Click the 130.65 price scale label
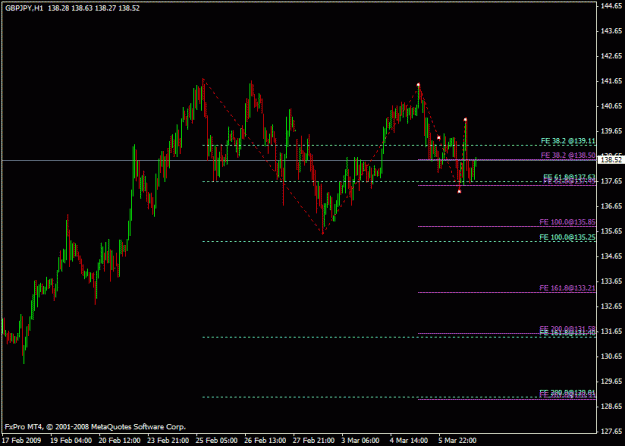Image resolution: width=625 pixels, height=446 pixels. click(611, 356)
